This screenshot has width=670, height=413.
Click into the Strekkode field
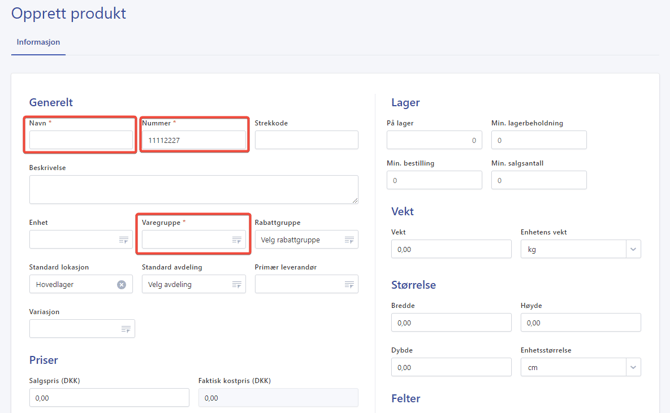(306, 140)
